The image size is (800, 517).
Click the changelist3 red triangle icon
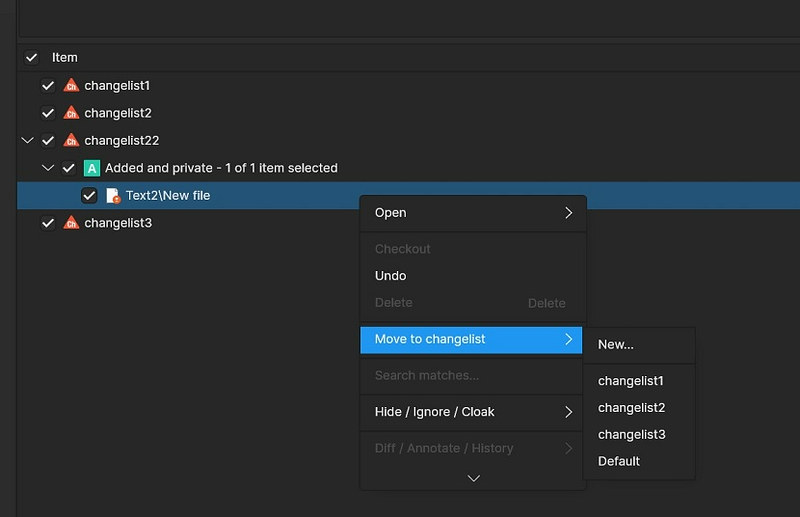pos(71,223)
